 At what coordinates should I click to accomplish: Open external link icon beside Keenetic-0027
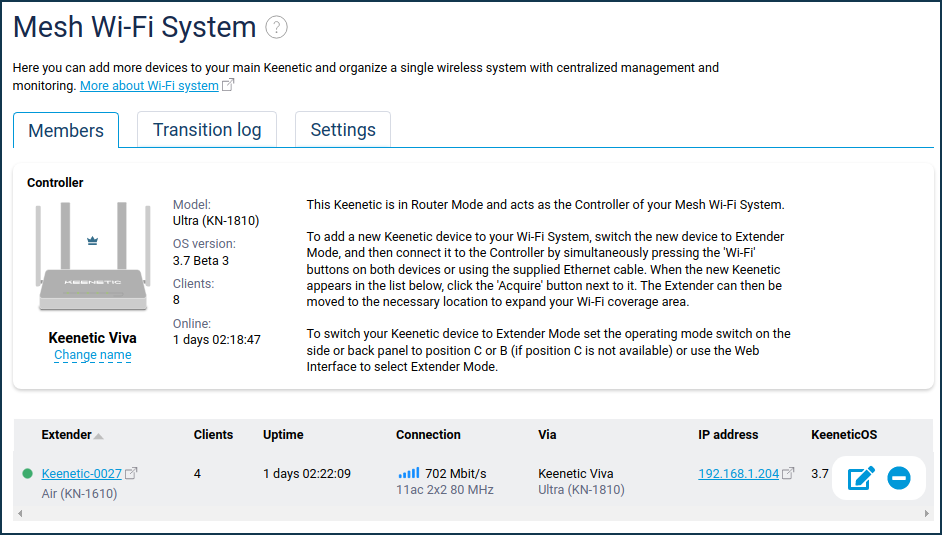(x=131, y=473)
